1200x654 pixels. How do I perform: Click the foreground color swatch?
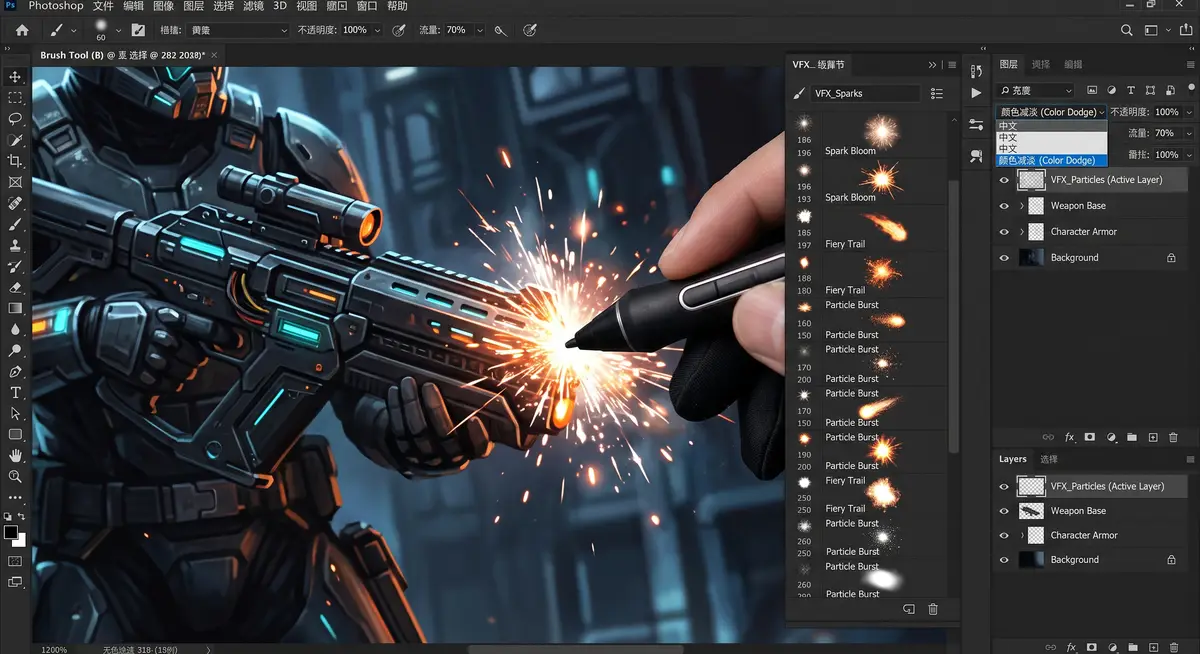pos(11,533)
